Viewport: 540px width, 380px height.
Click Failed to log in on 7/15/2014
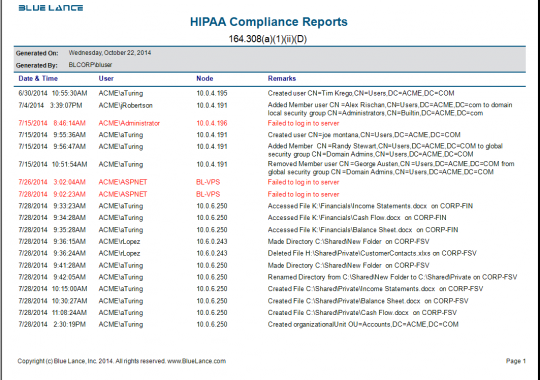click(303, 123)
